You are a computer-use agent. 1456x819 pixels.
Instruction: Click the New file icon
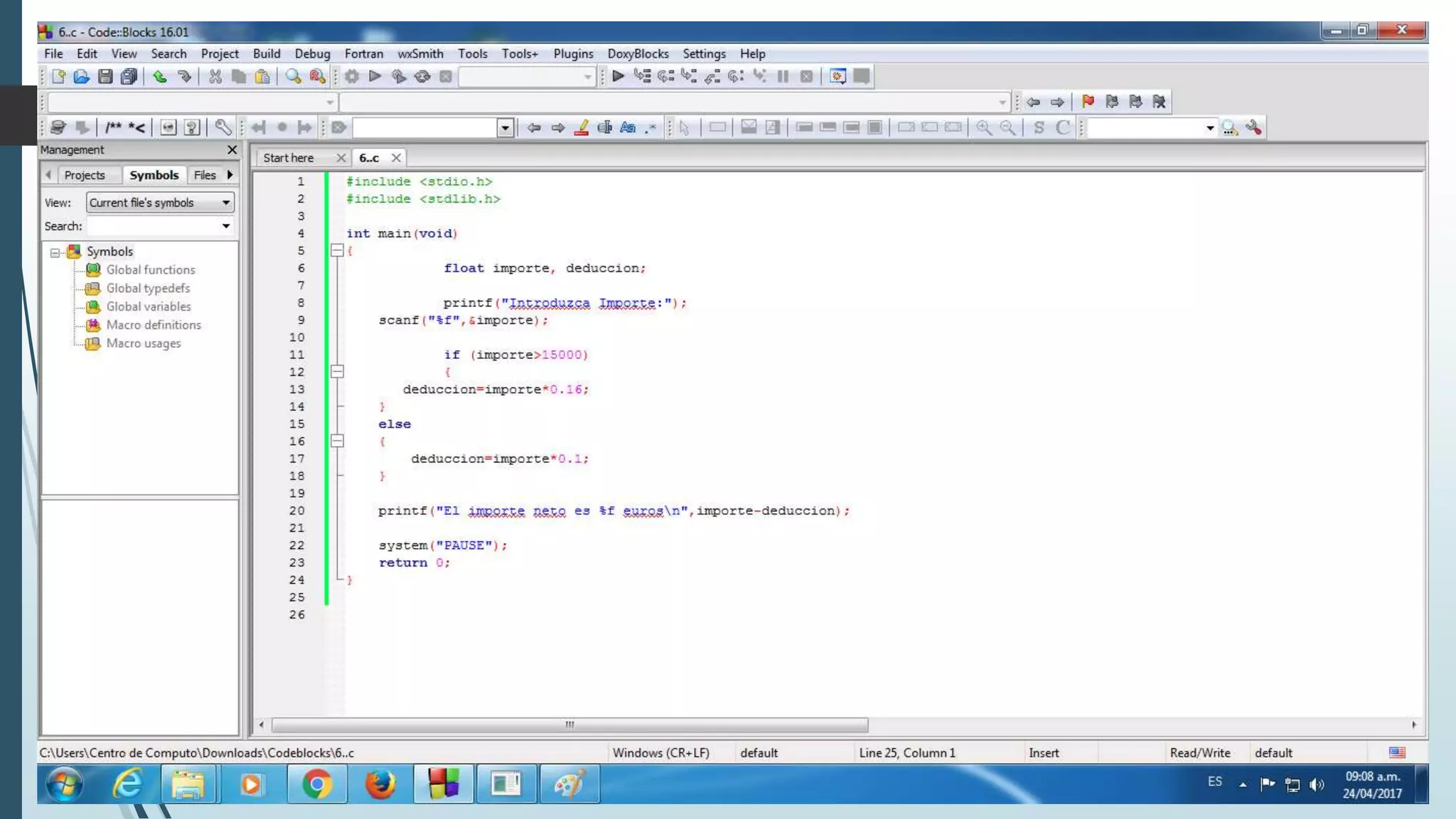coord(58,76)
